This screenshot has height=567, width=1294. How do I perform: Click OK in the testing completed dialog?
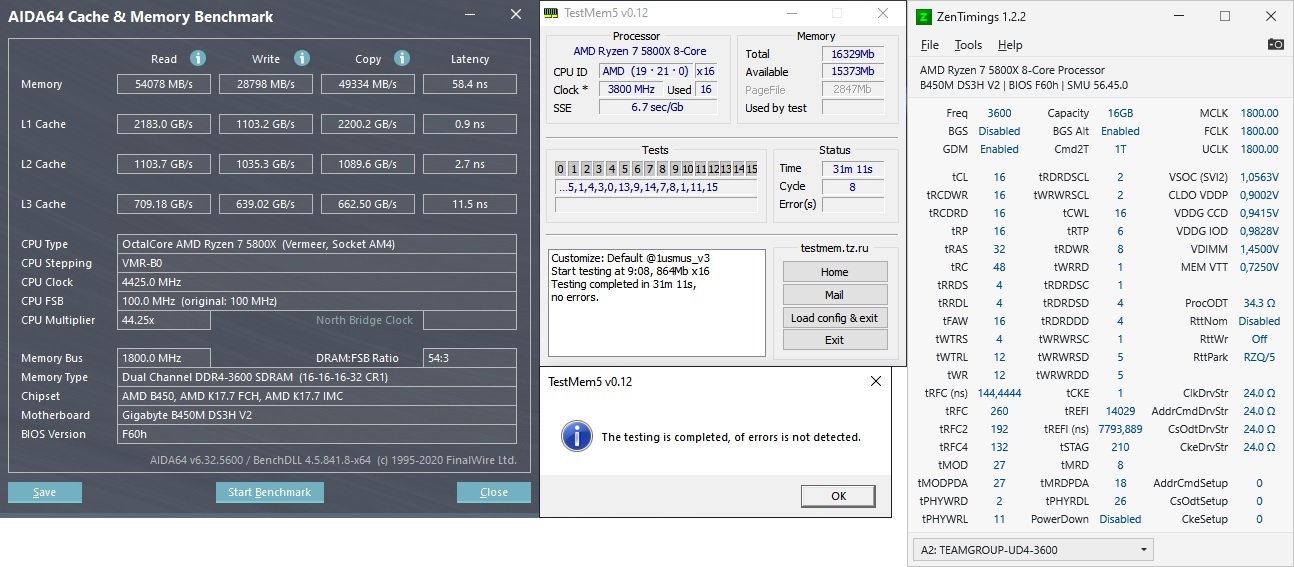point(838,496)
